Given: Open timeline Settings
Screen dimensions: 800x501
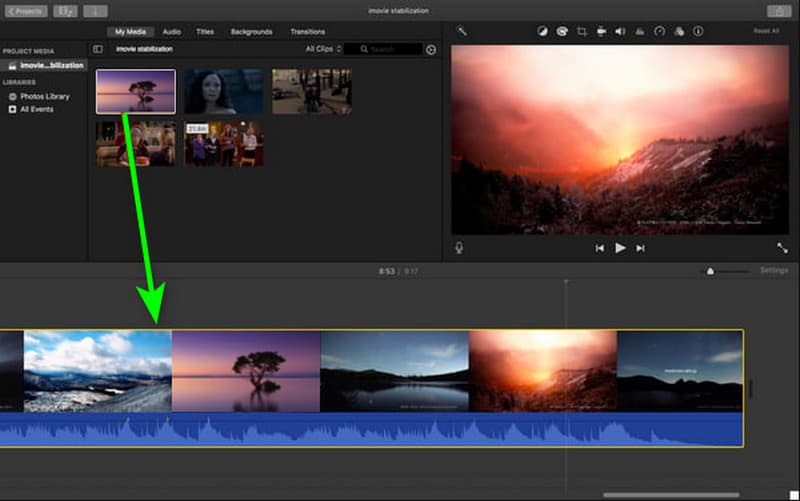Looking at the screenshot, I should 774,270.
